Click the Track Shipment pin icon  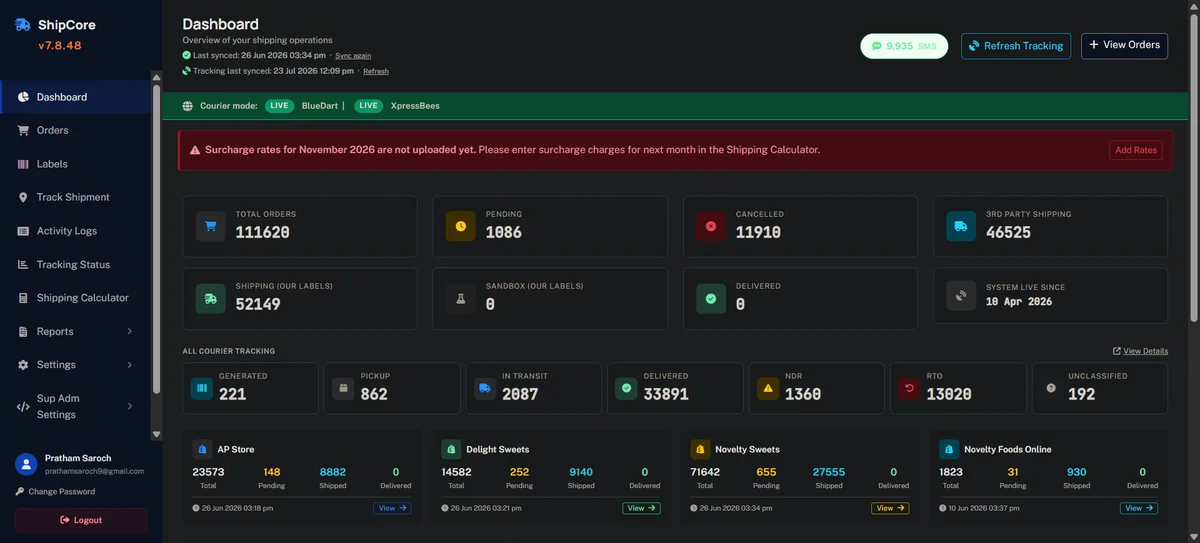23,197
